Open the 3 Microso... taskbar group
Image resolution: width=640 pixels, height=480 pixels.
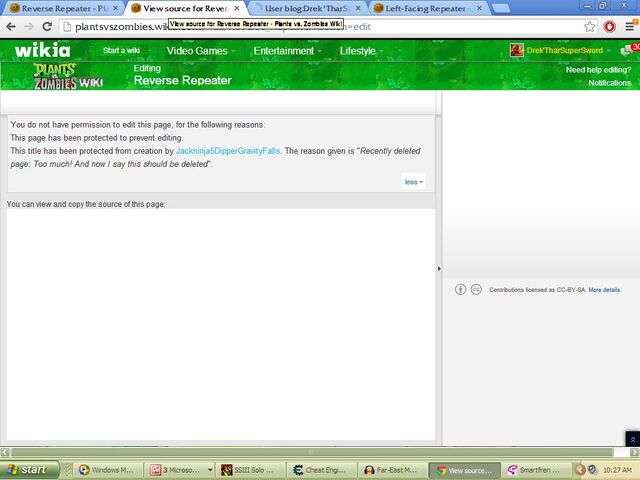pos(181,470)
